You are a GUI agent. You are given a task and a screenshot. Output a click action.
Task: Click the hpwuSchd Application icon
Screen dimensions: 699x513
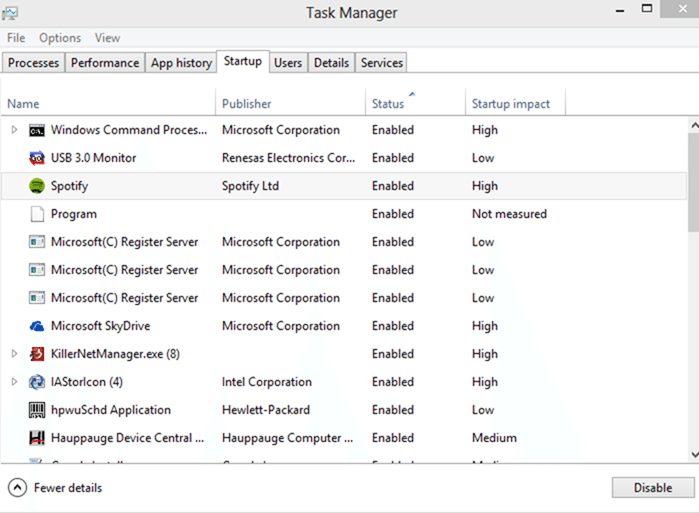[37, 410]
